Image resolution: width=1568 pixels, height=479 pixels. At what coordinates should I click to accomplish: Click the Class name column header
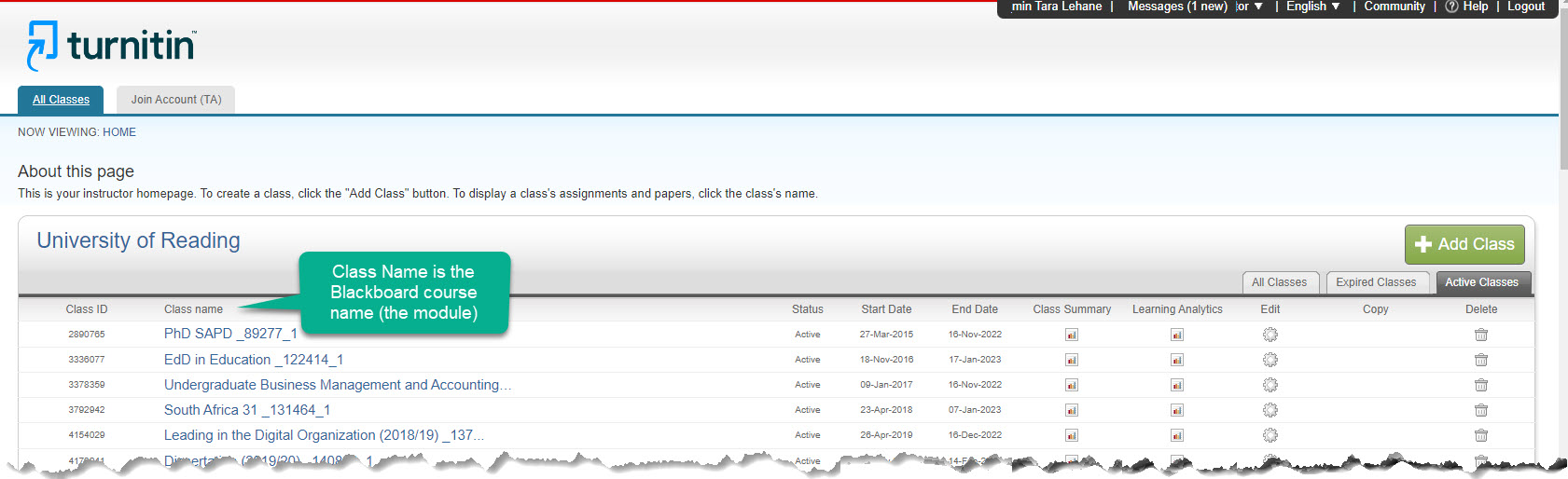tap(193, 309)
